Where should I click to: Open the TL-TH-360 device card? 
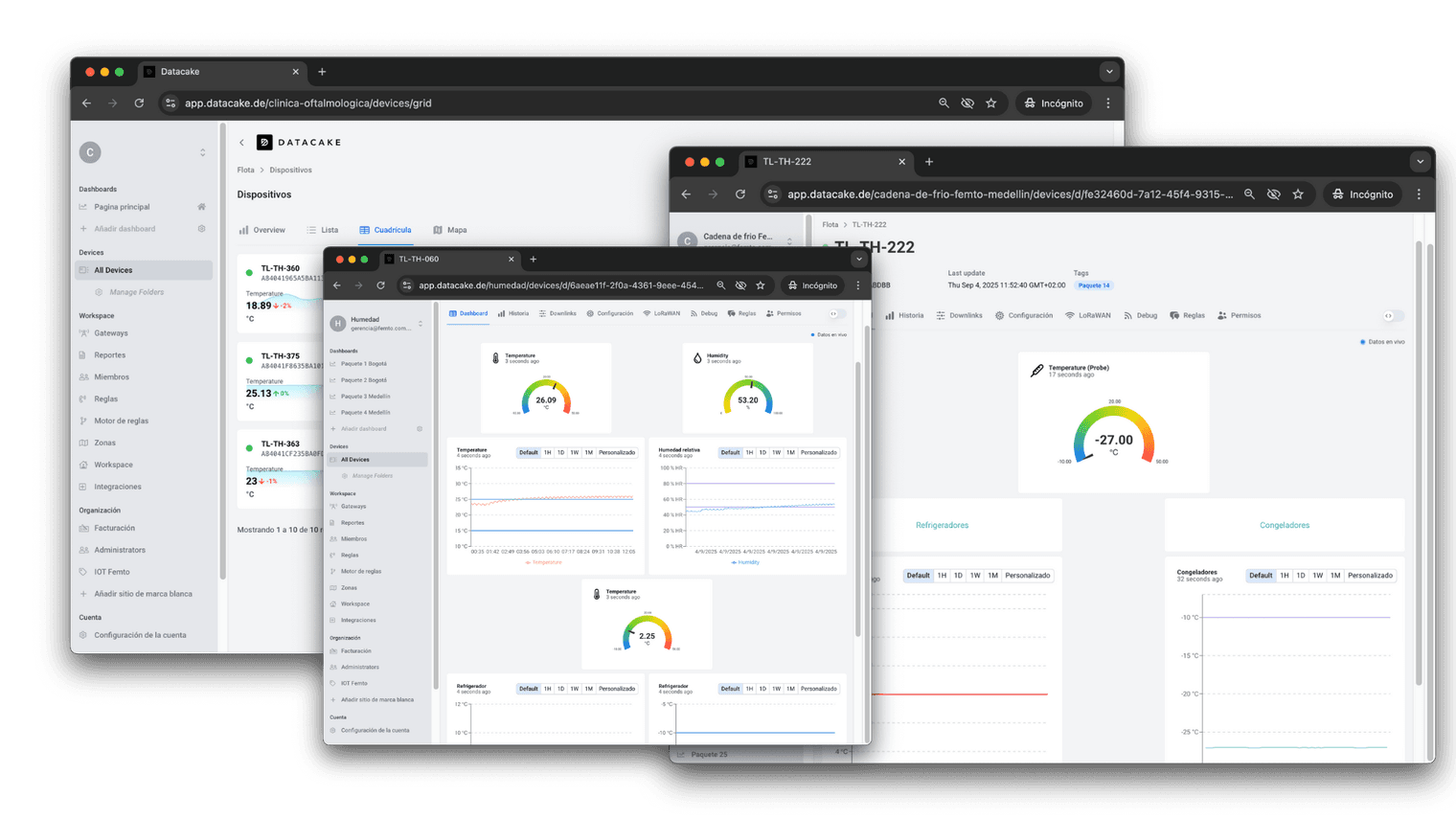point(281,295)
